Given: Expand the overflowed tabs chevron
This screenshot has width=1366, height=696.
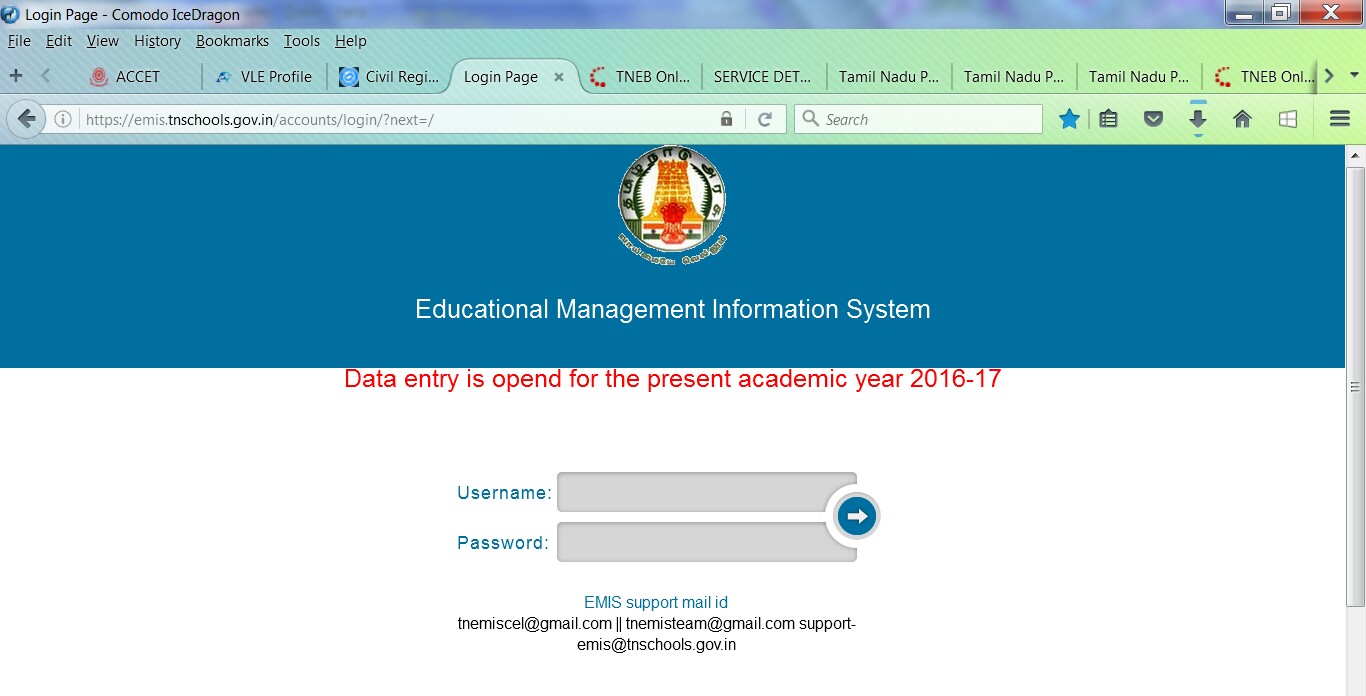Looking at the screenshot, I should pos(1329,75).
